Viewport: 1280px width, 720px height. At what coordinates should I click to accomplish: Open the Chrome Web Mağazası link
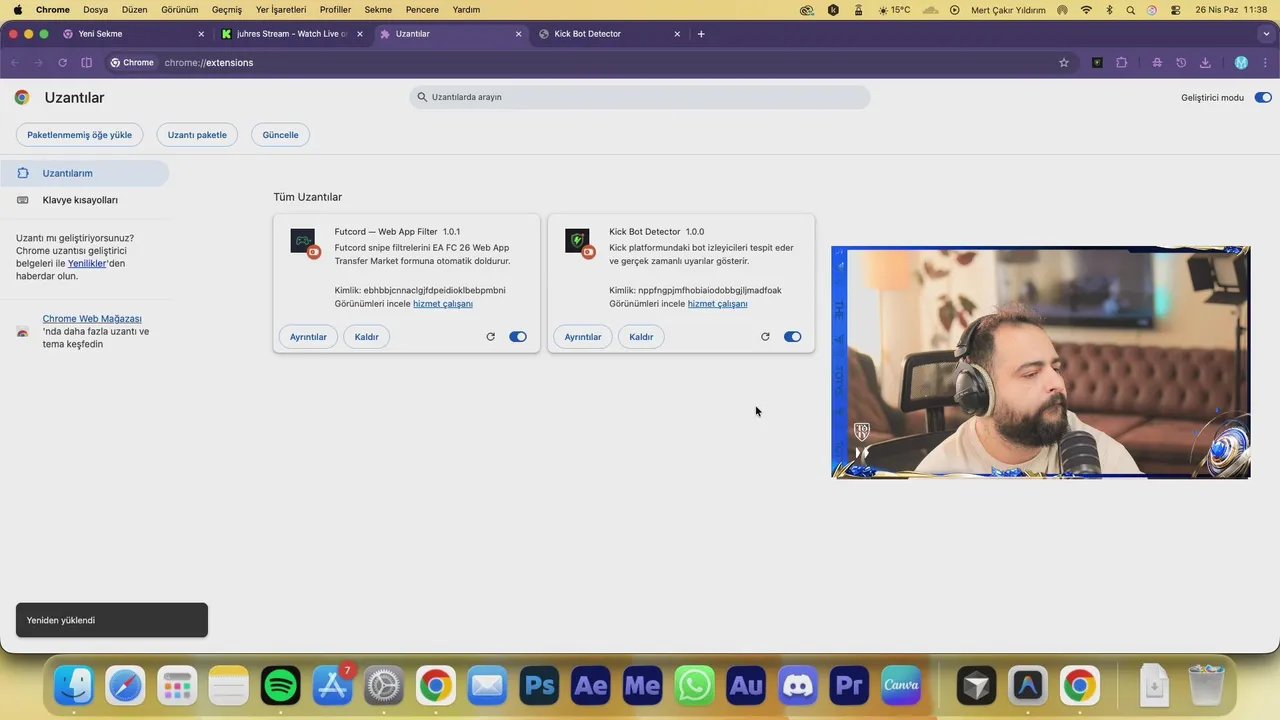point(92,319)
